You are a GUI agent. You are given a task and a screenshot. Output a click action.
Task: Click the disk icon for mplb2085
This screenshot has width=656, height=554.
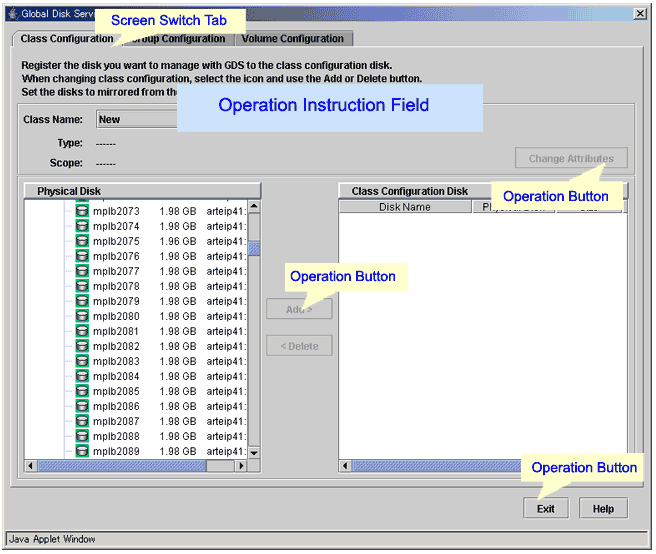point(82,391)
